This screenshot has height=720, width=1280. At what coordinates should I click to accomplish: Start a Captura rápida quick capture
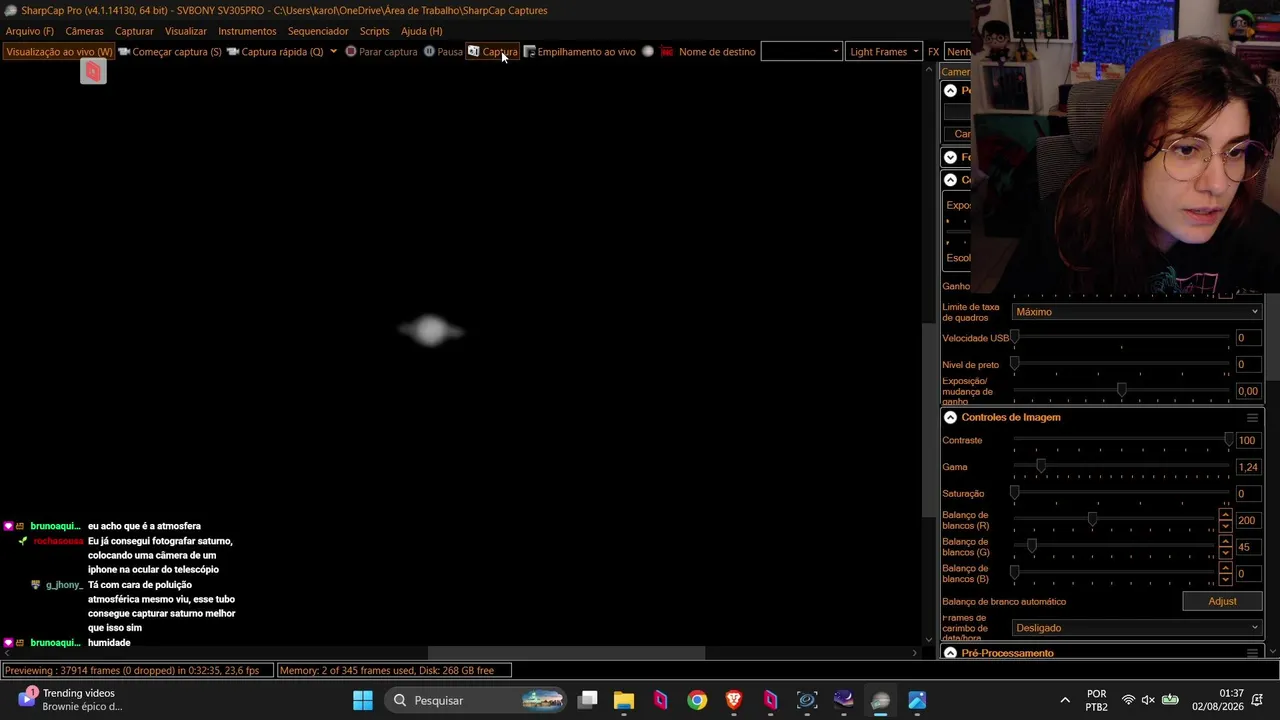[276, 52]
